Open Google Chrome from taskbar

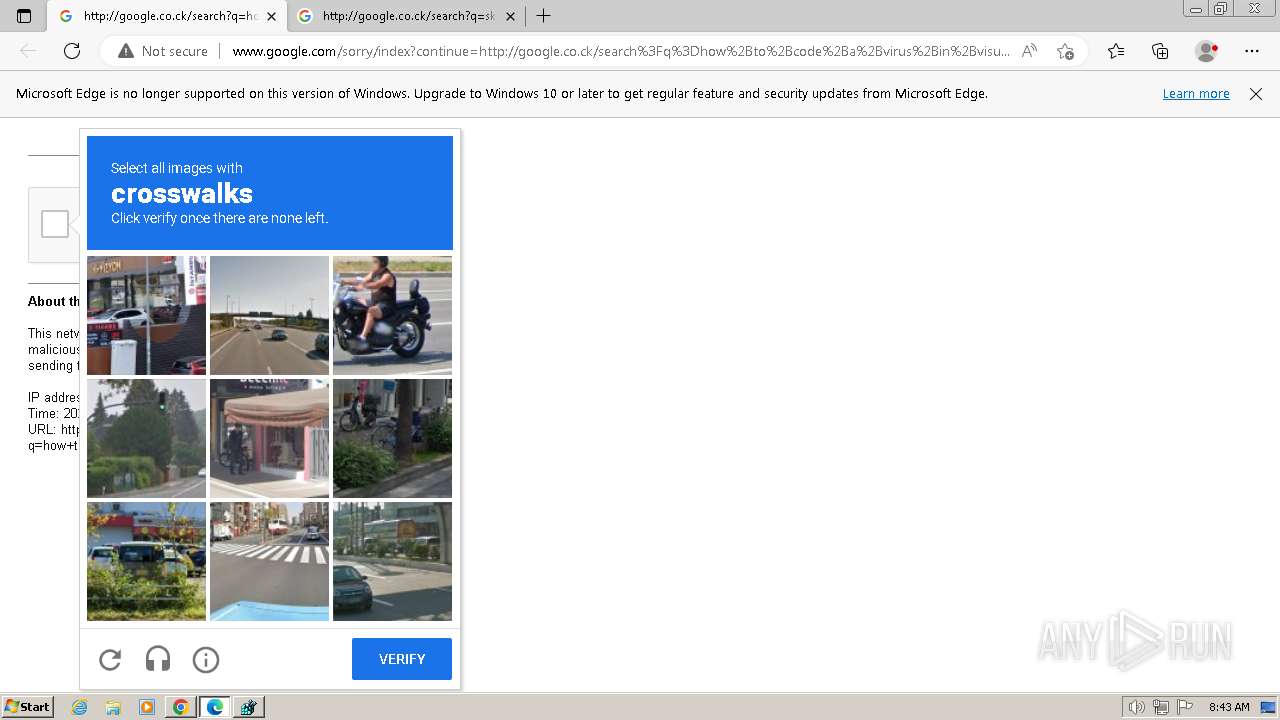tap(180, 707)
